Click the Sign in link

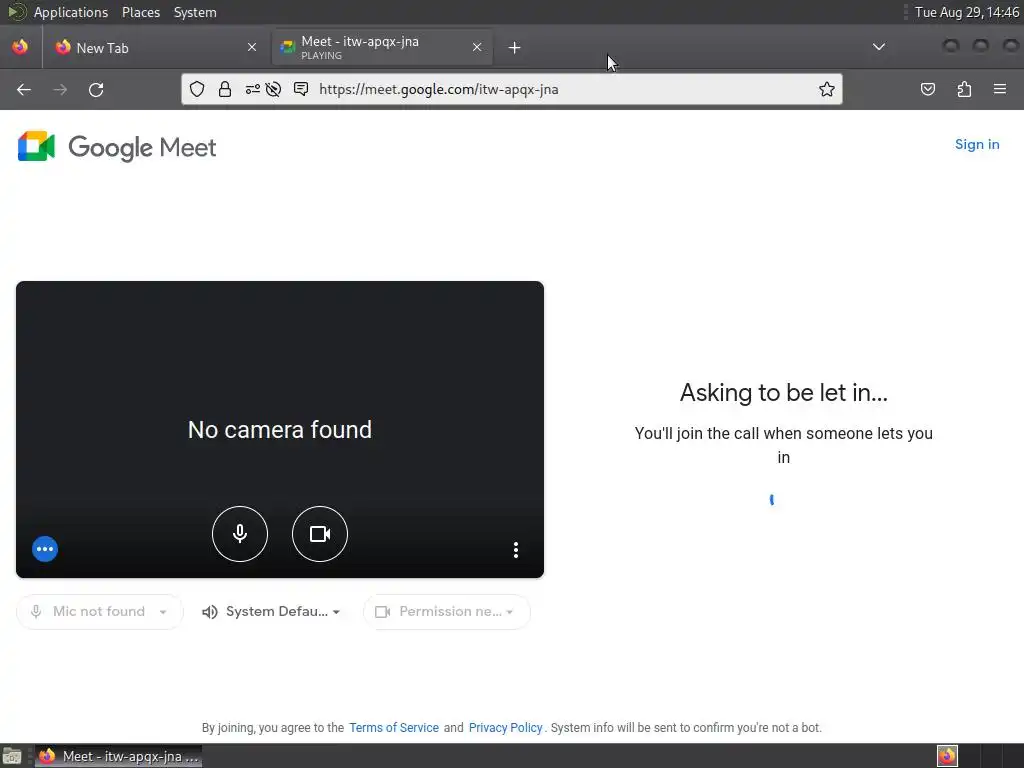point(977,144)
